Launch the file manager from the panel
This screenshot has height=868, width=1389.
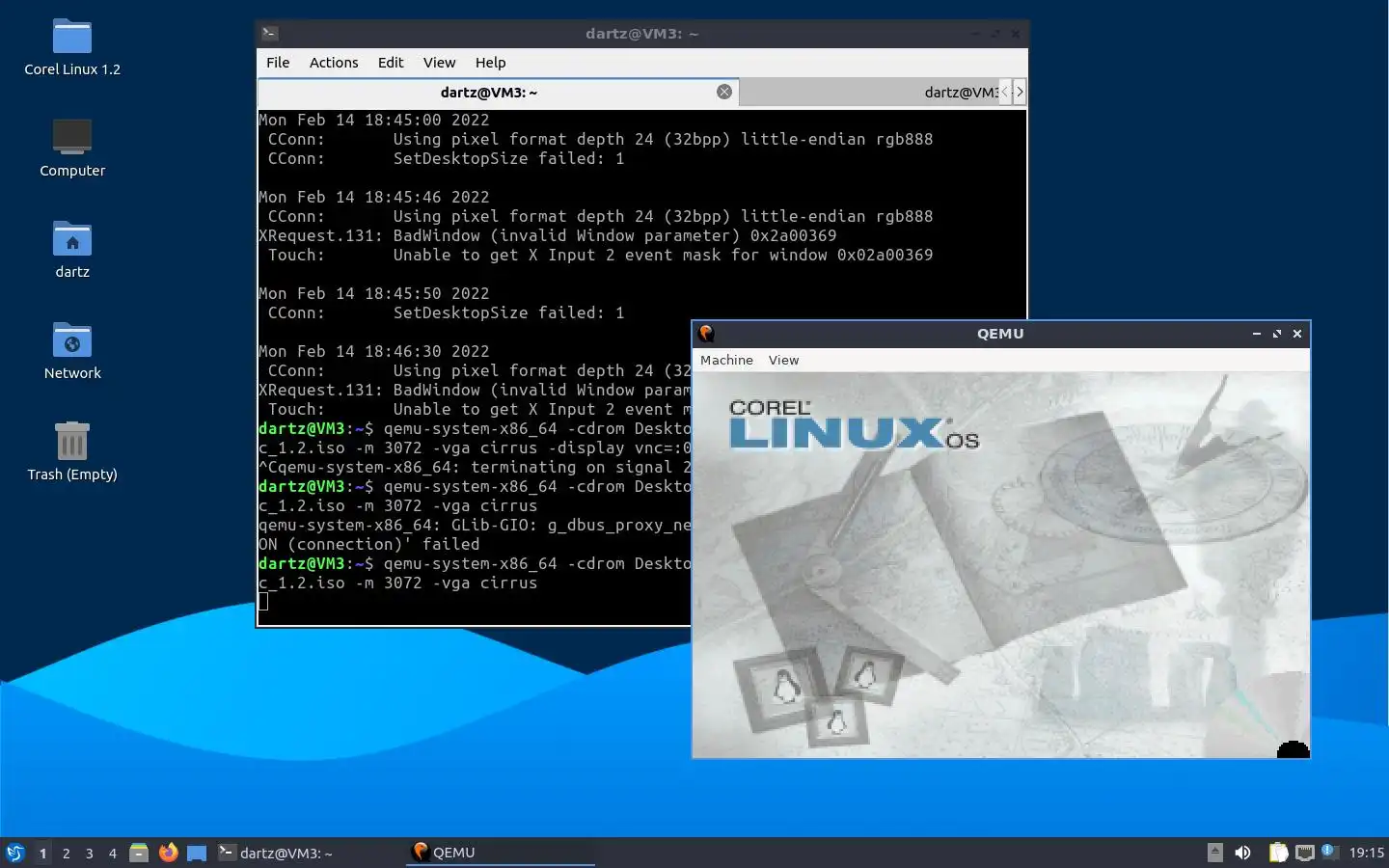click(x=139, y=853)
